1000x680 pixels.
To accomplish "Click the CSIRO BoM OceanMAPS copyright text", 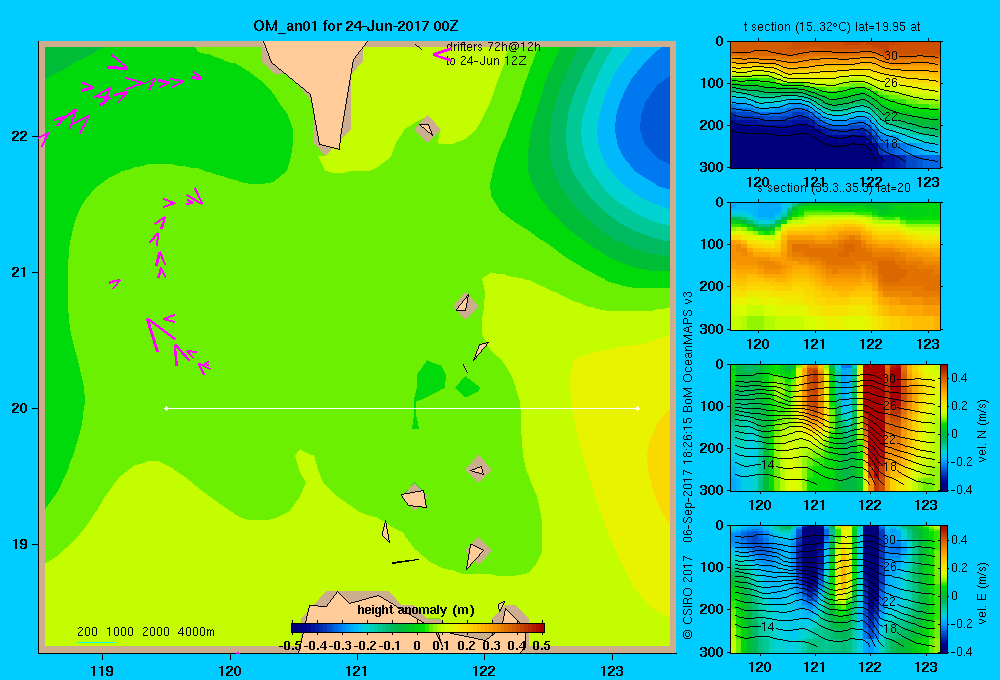I will click(688, 465).
